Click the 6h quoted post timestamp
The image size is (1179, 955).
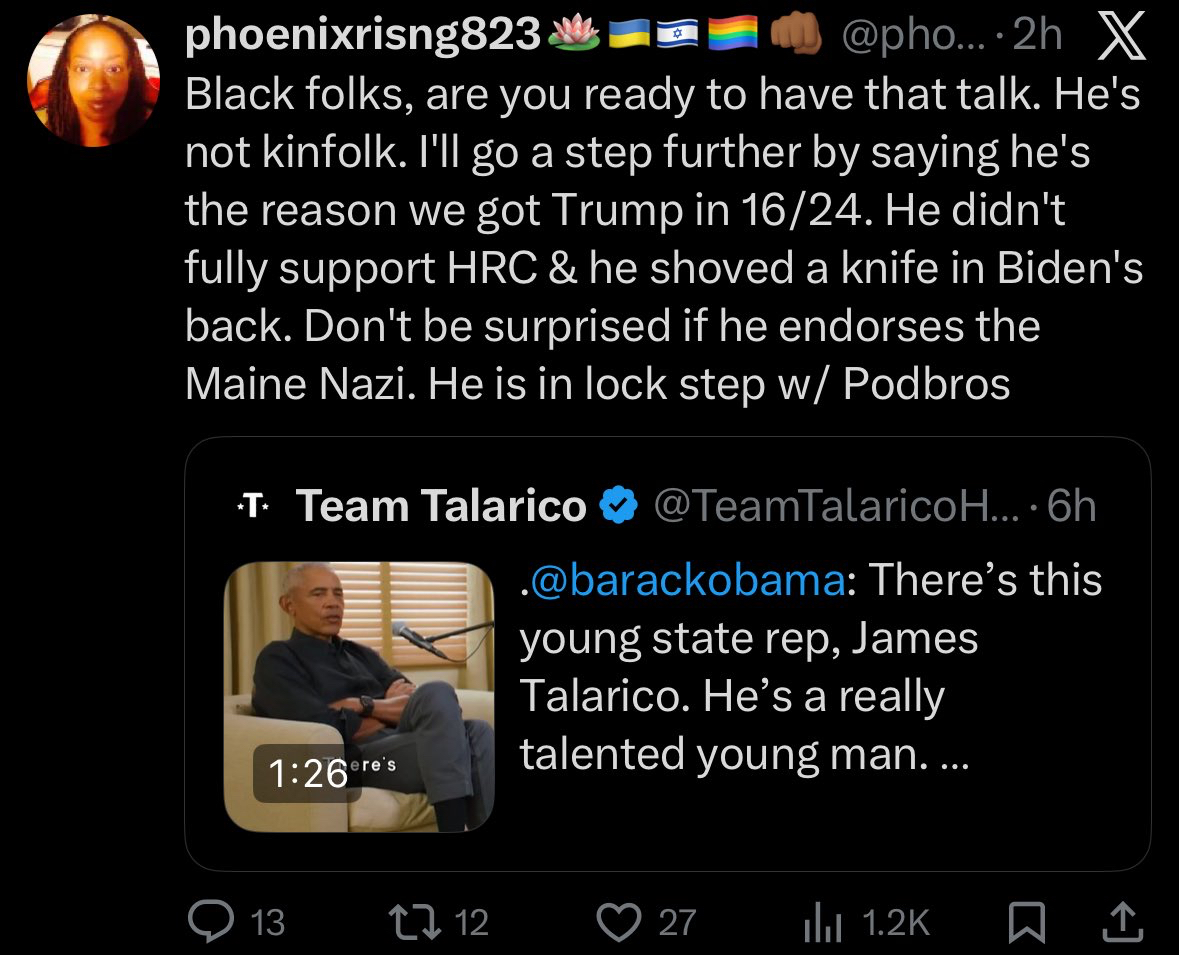pos(1070,507)
